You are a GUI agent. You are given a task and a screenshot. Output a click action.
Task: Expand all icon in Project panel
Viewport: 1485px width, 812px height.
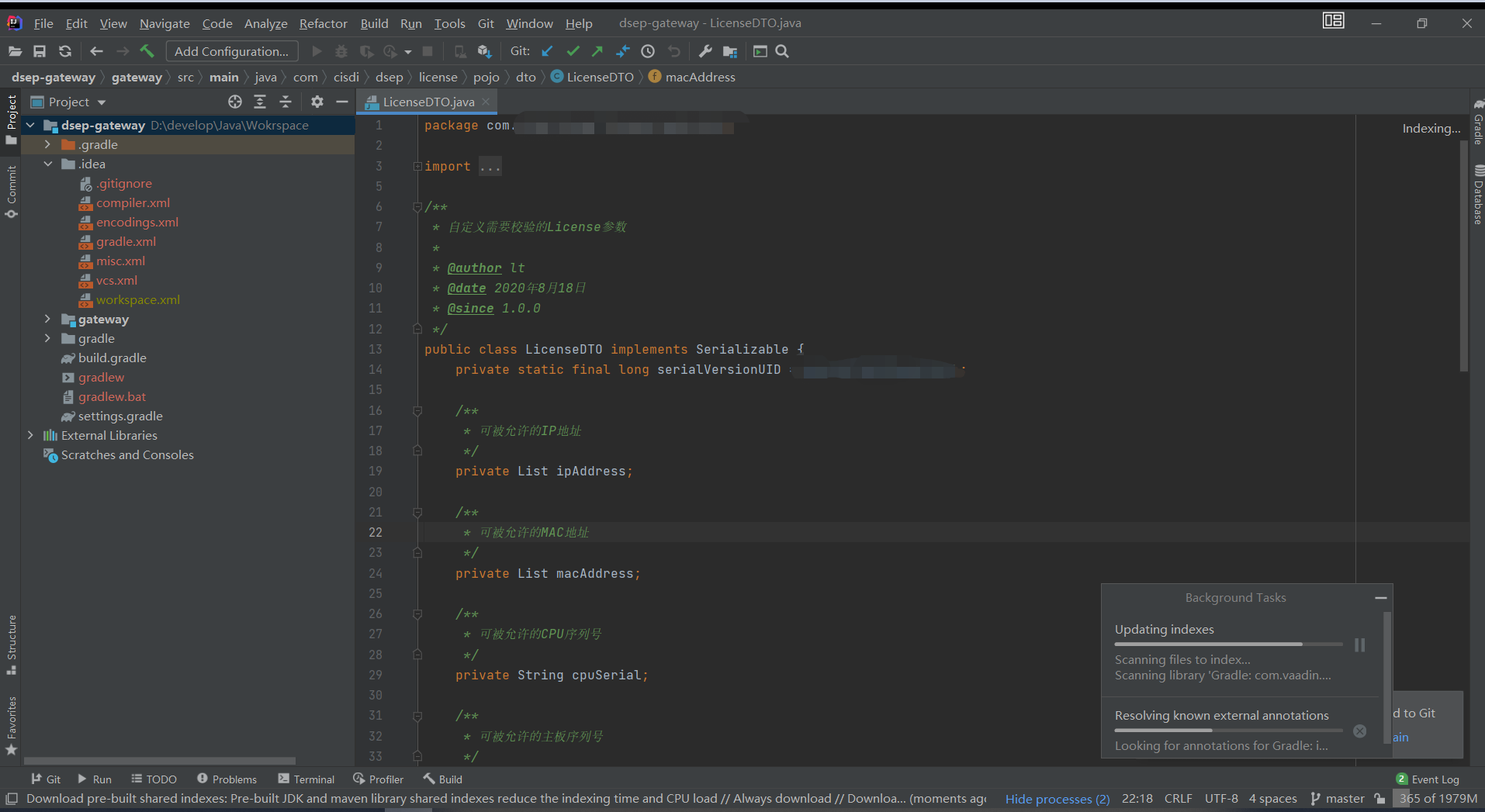pos(260,102)
